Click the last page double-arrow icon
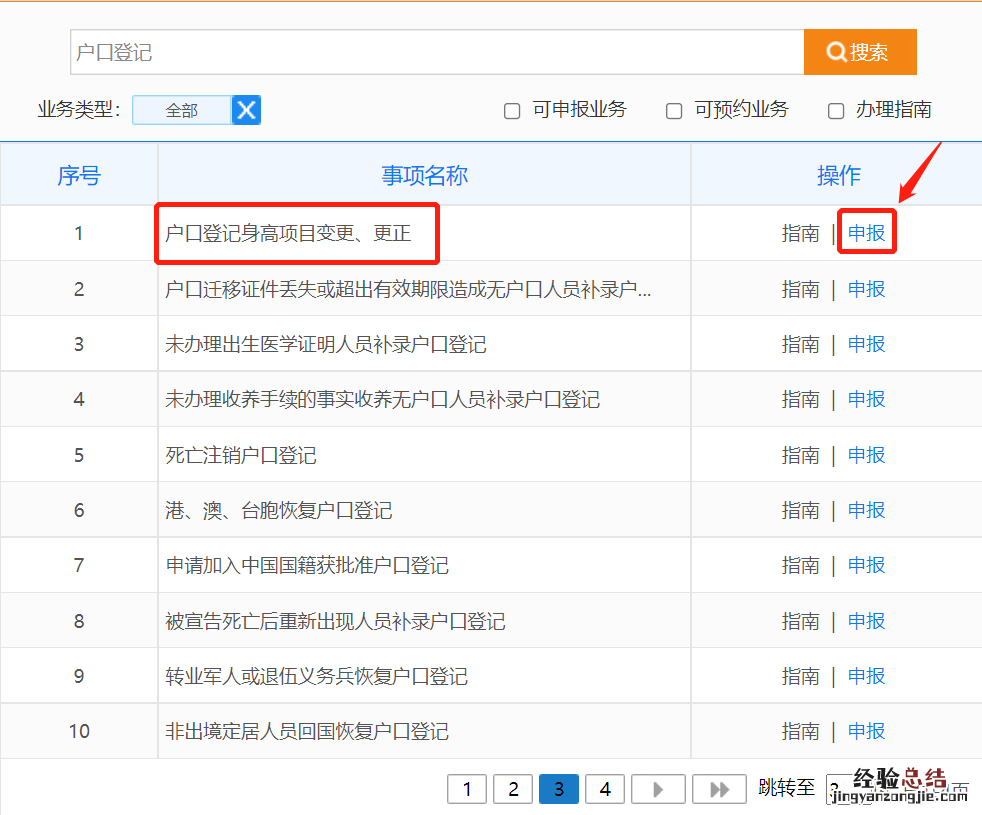Screen dimensions: 982x815 coord(719,789)
